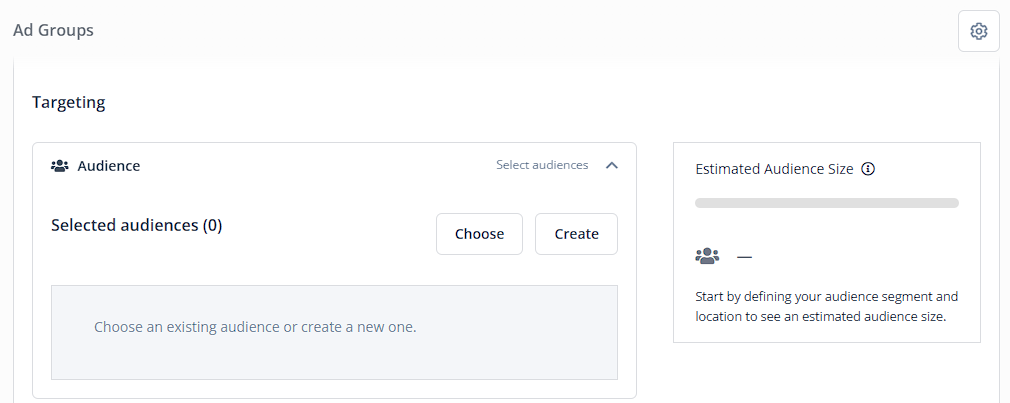The image size is (1010, 403).
Task: Click the Audience panel header label
Action: (109, 166)
